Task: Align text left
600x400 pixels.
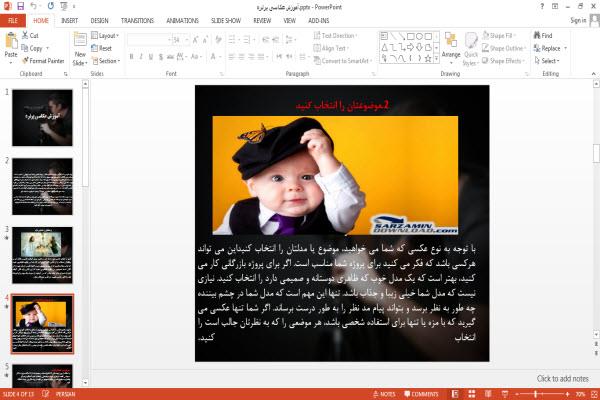Action: 232,57
